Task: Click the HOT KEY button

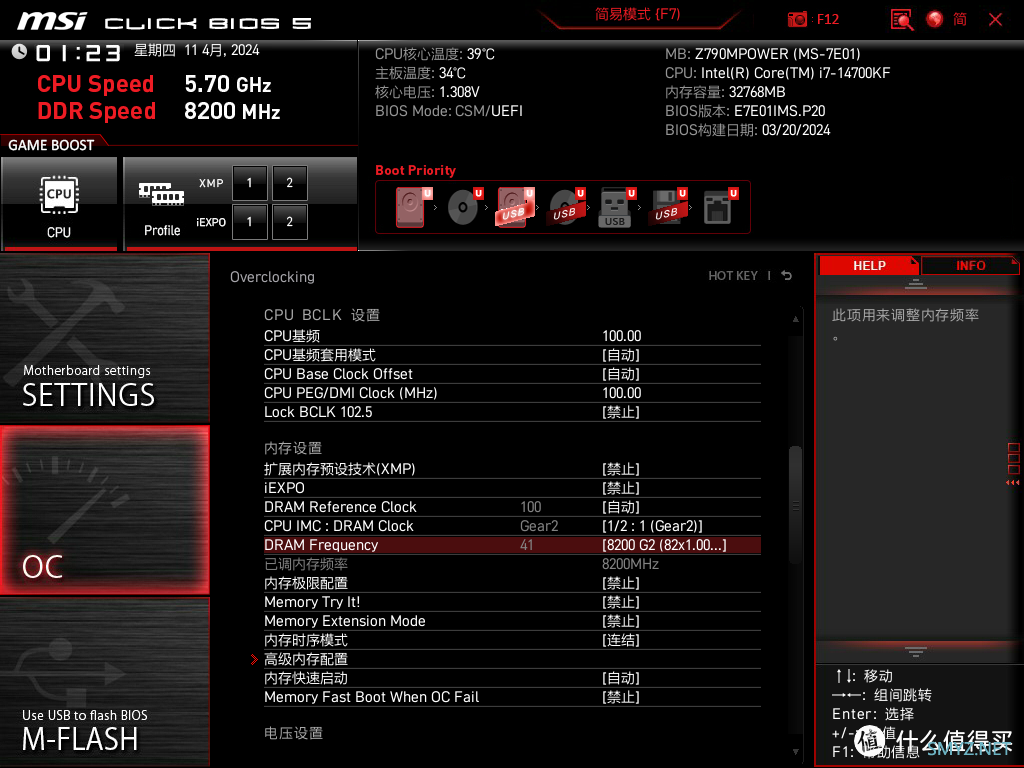Action: [733, 276]
